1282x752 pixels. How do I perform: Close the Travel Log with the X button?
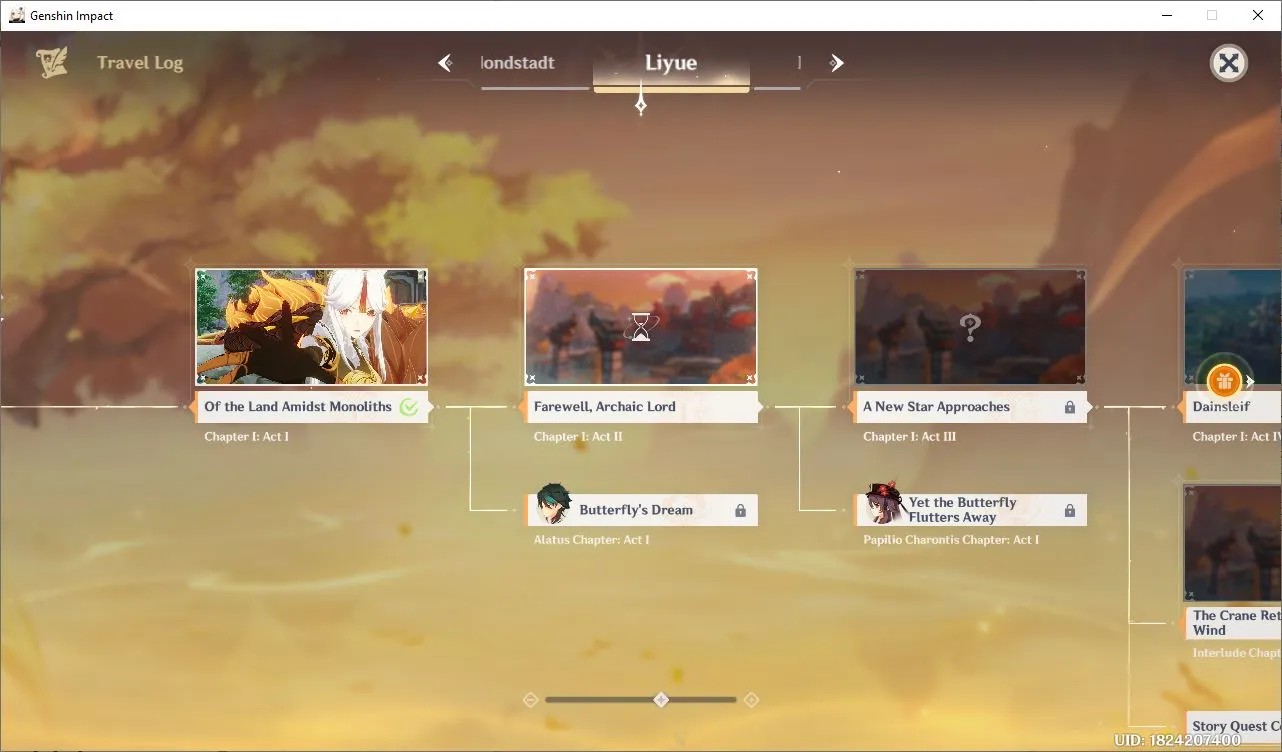point(1229,64)
